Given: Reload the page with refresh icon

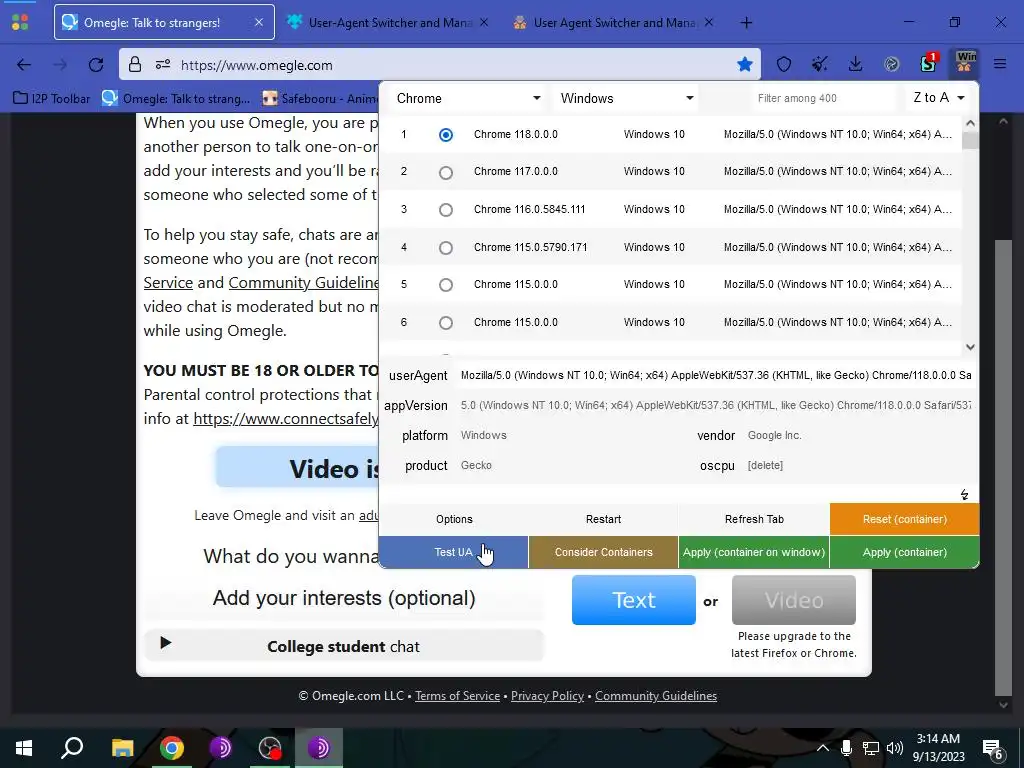Looking at the screenshot, I should coord(96,65).
